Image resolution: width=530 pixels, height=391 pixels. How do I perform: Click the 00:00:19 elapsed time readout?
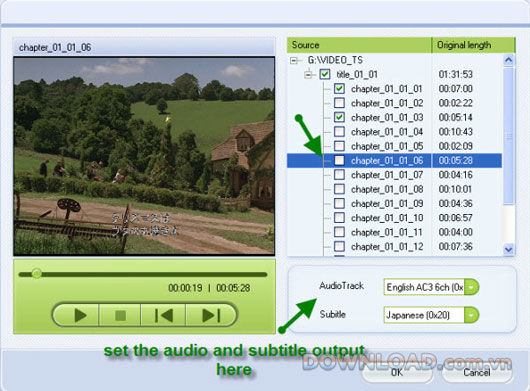[x=185, y=288]
